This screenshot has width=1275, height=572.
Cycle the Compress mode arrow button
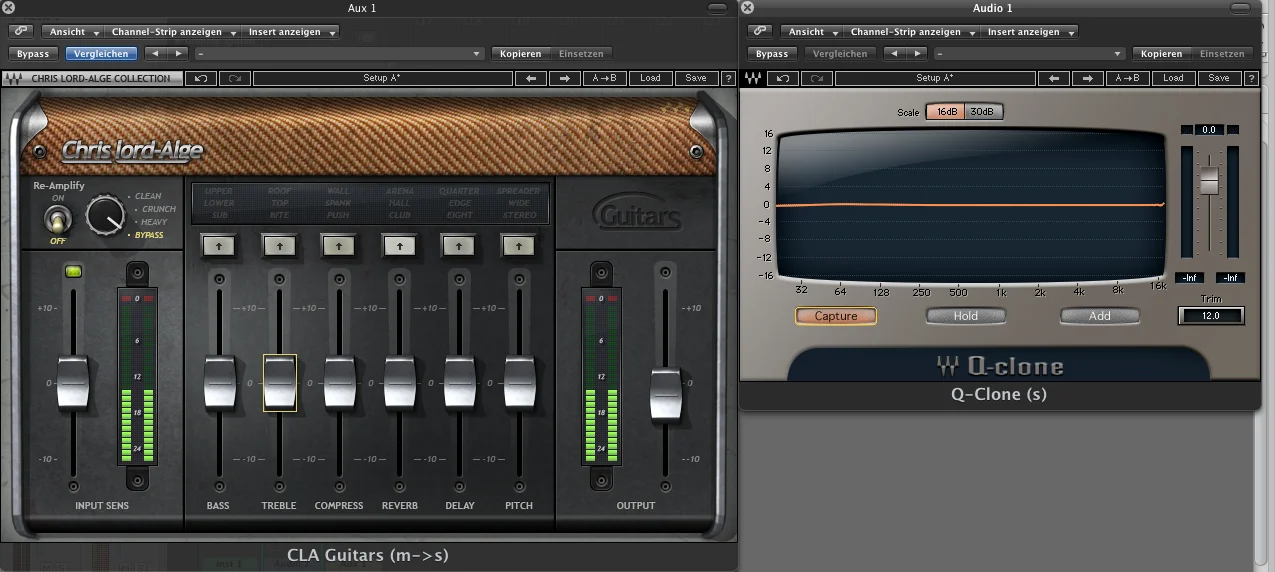coord(338,244)
